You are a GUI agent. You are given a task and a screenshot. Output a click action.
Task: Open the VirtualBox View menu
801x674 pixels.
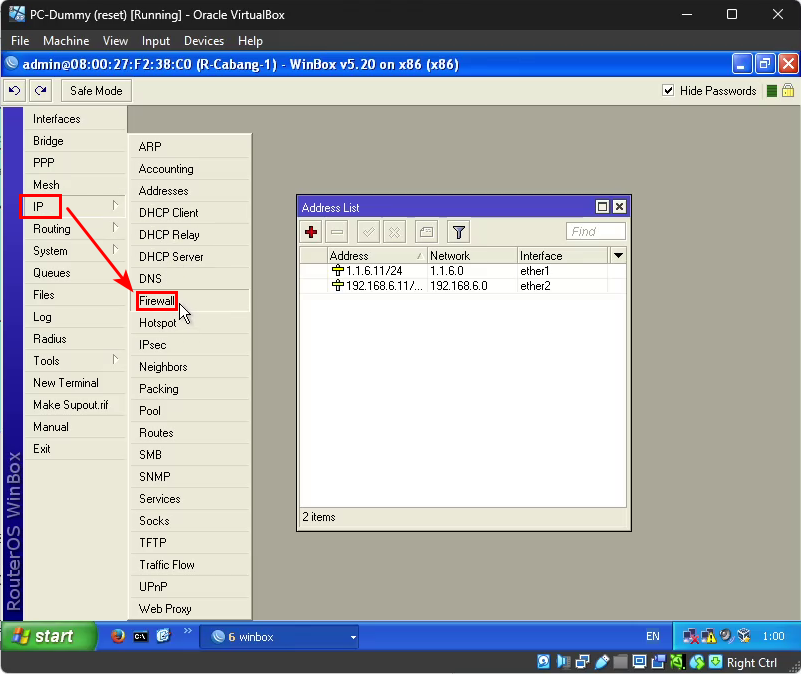[x=115, y=41]
